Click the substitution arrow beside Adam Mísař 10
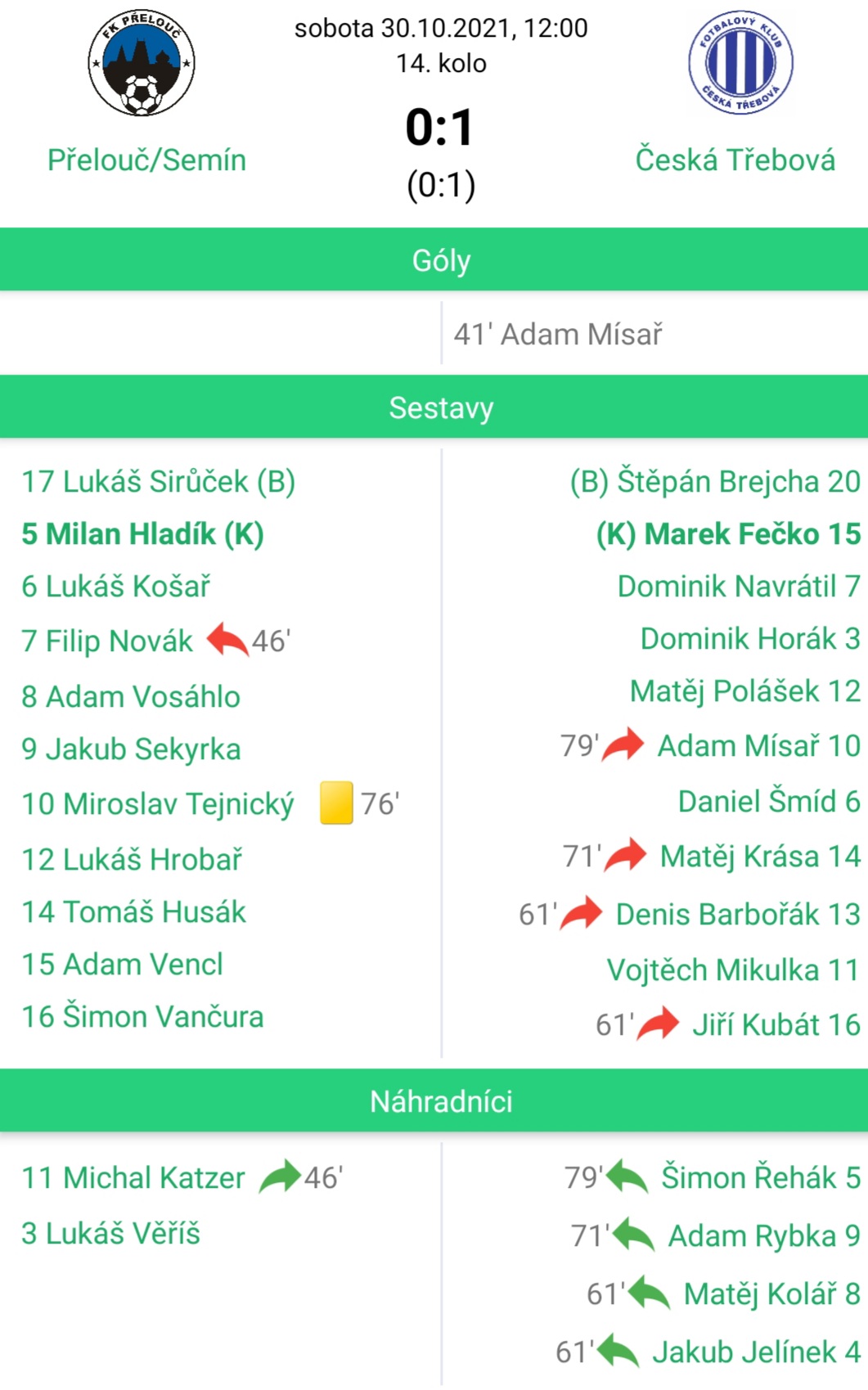The image size is (868, 1390). click(623, 744)
